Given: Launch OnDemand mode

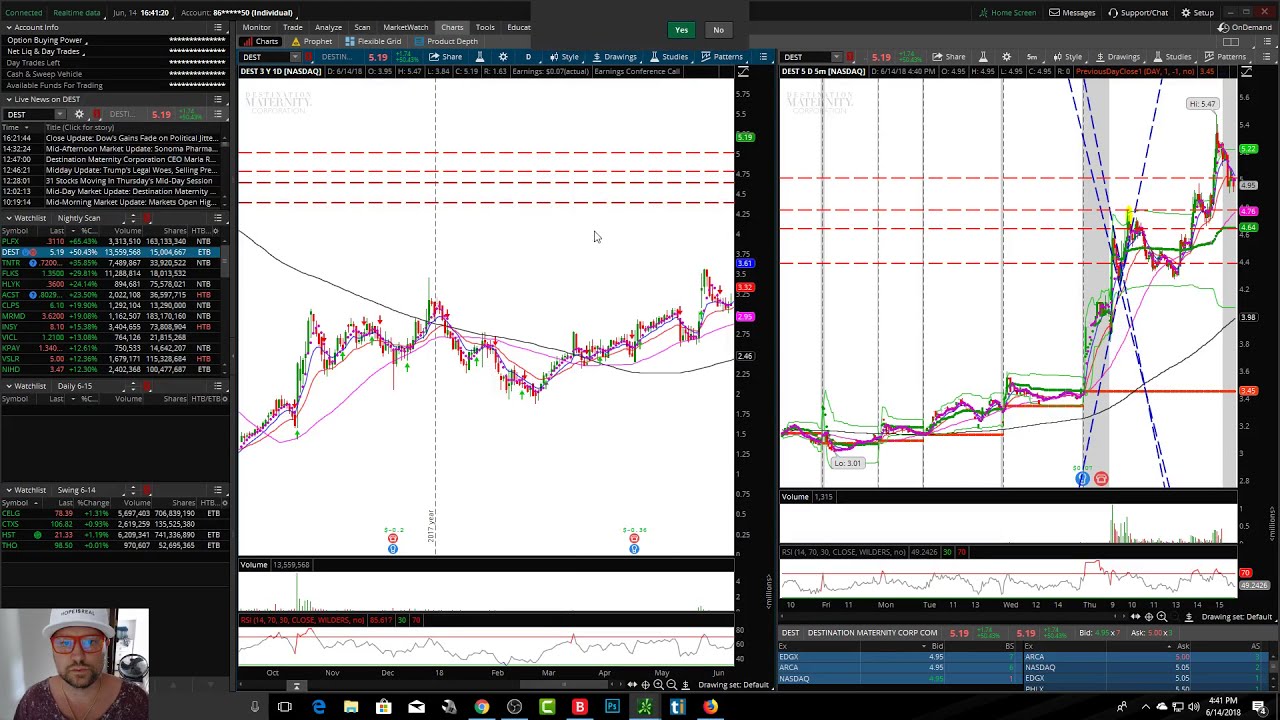Looking at the screenshot, I should point(1245,27).
